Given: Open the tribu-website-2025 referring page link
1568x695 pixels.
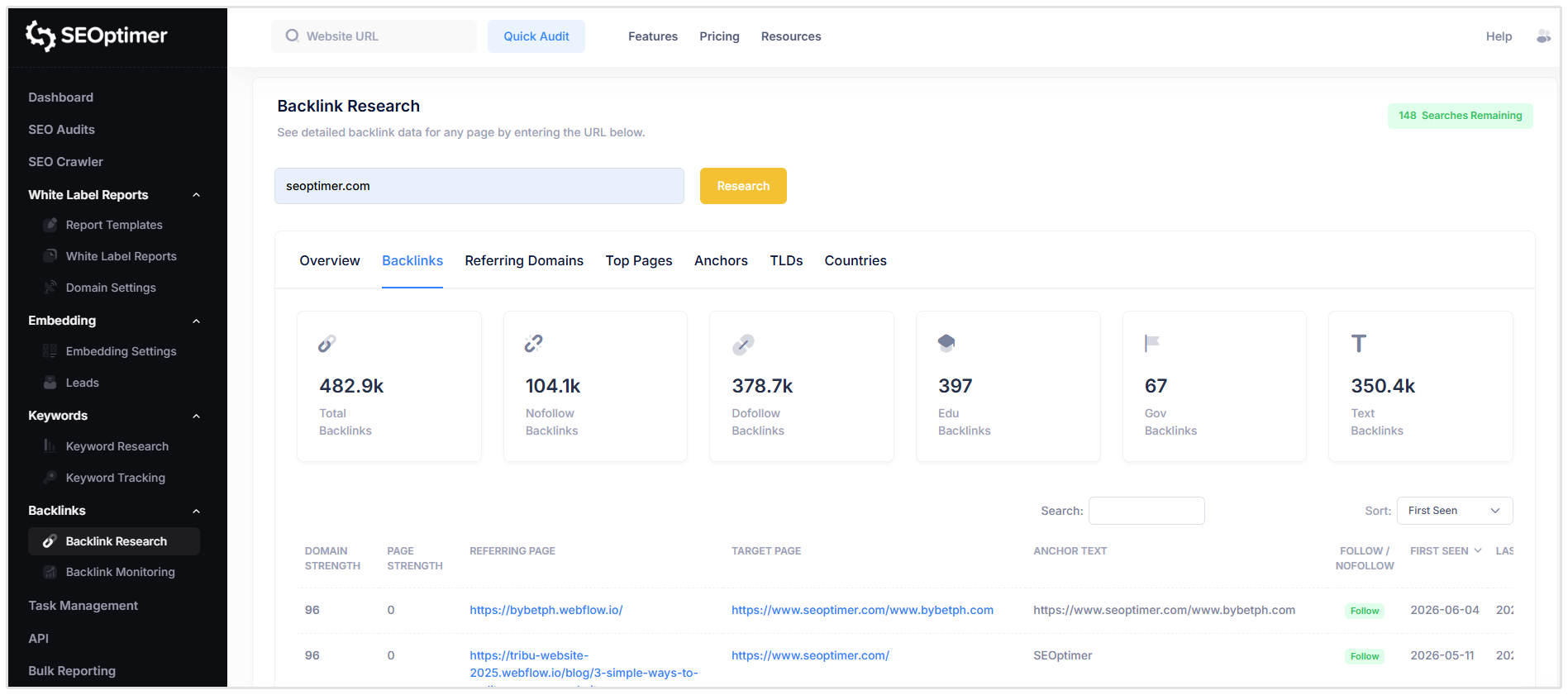Looking at the screenshot, I should pyautogui.click(x=584, y=664).
